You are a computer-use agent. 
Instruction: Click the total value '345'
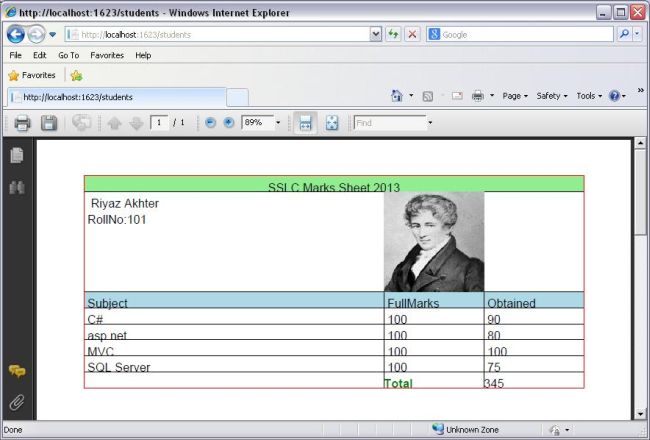[494, 383]
